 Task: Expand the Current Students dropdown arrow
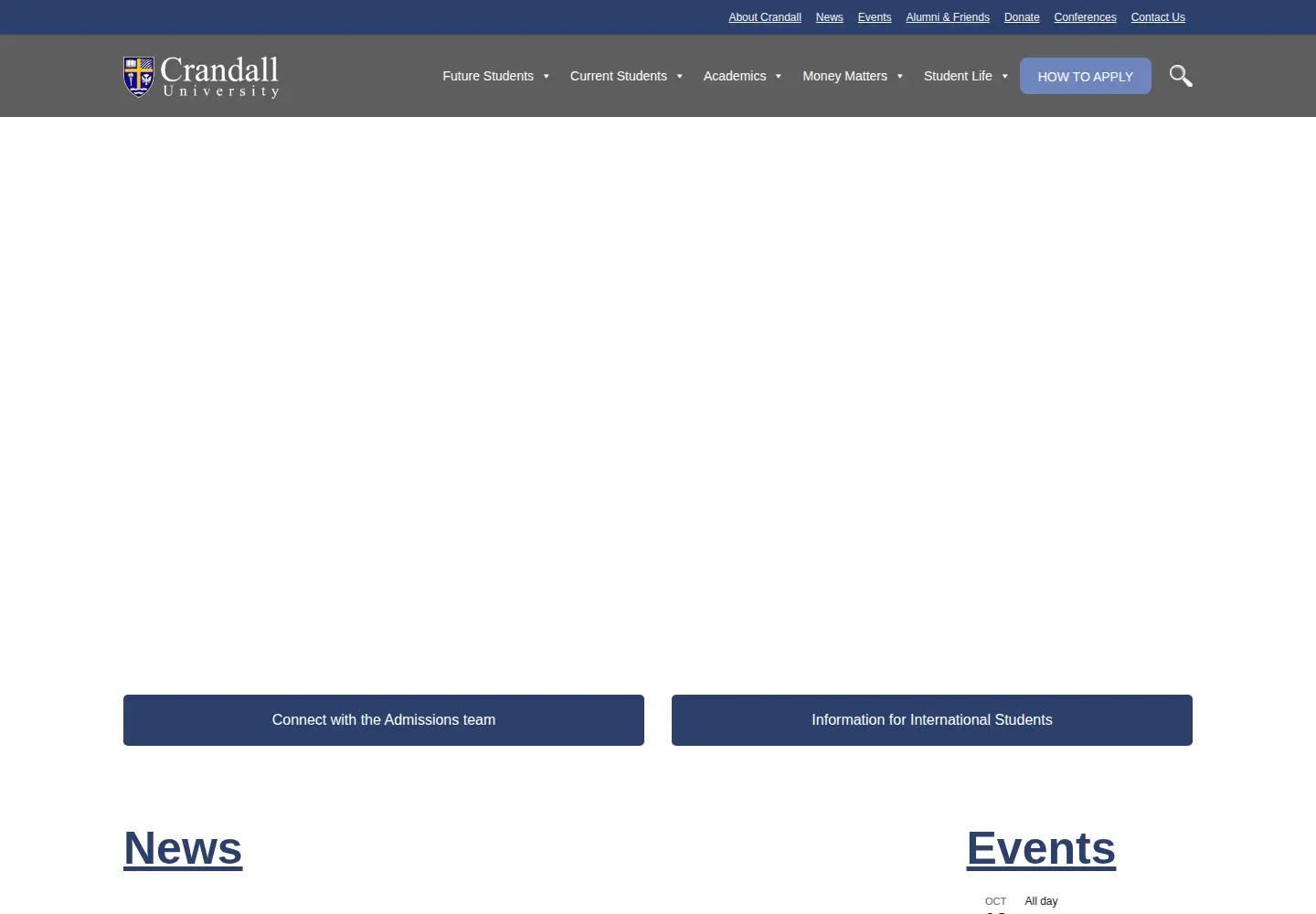680,77
